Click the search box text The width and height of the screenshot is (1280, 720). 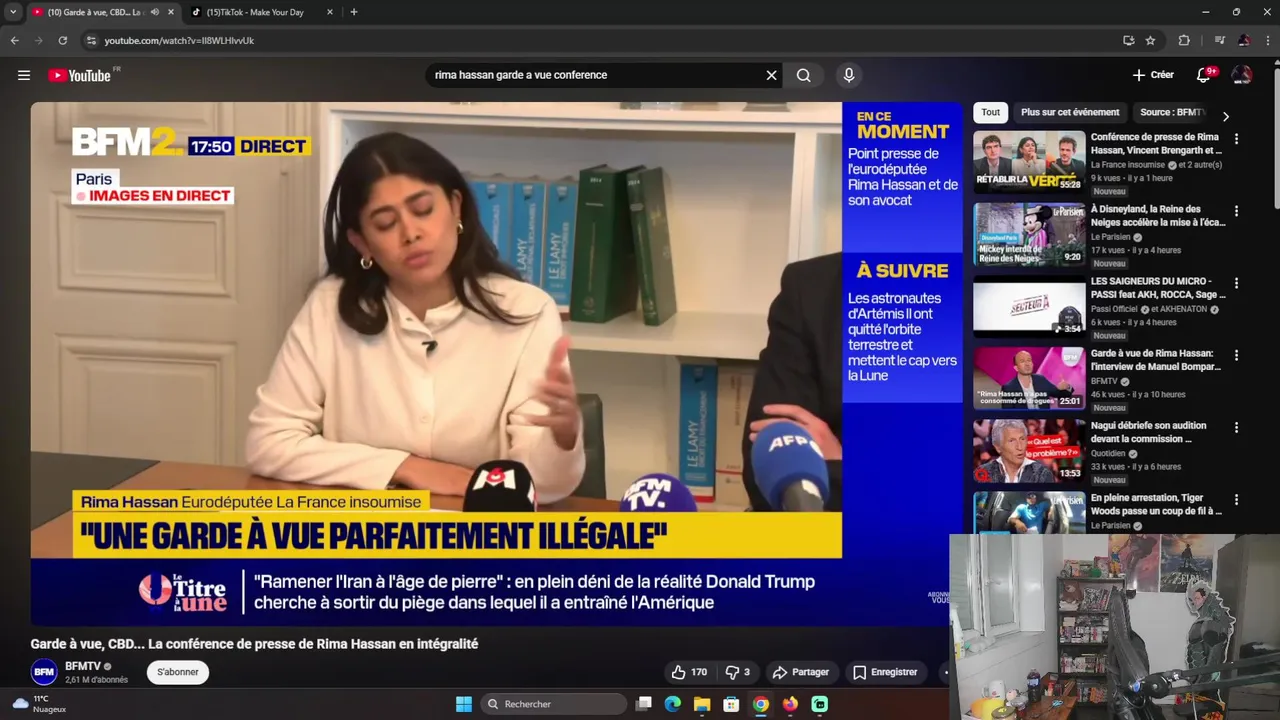pyautogui.click(x=521, y=75)
